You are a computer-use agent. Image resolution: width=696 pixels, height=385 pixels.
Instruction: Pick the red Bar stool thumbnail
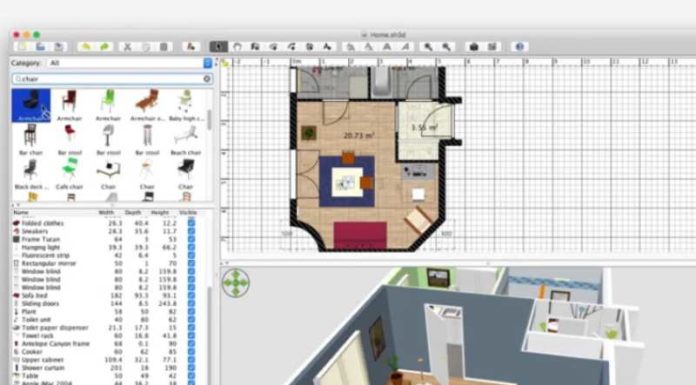tap(69, 139)
